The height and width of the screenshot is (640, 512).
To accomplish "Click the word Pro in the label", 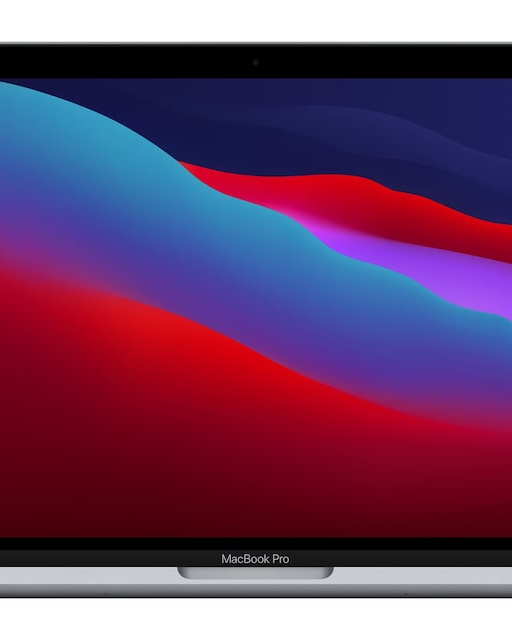I will [281, 559].
